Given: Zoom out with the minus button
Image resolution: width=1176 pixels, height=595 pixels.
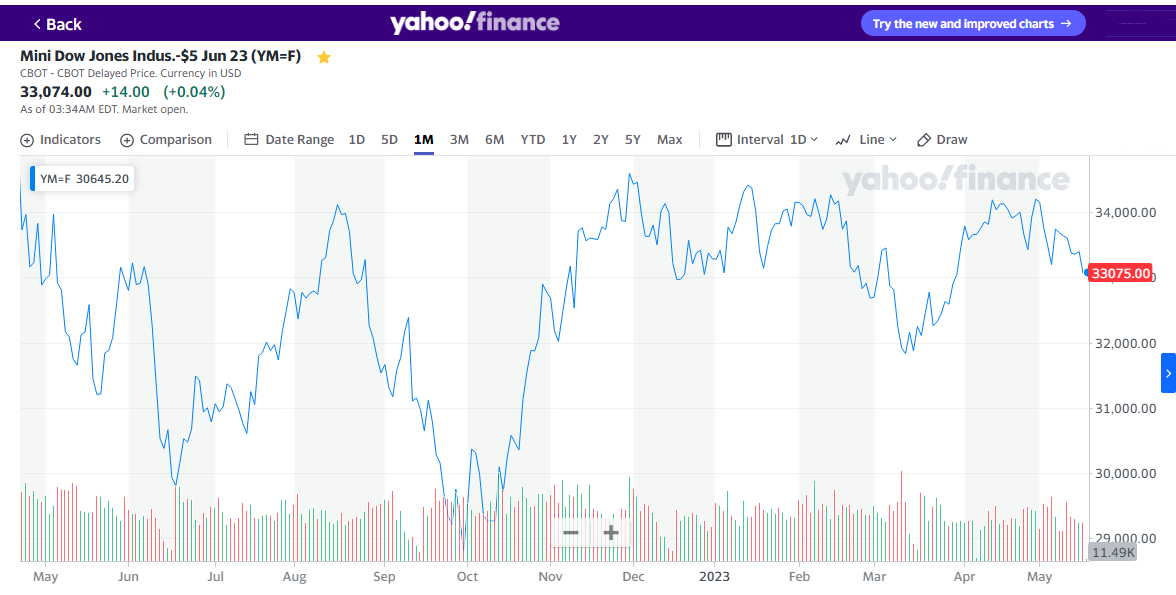Looking at the screenshot, I should [571, 533].
